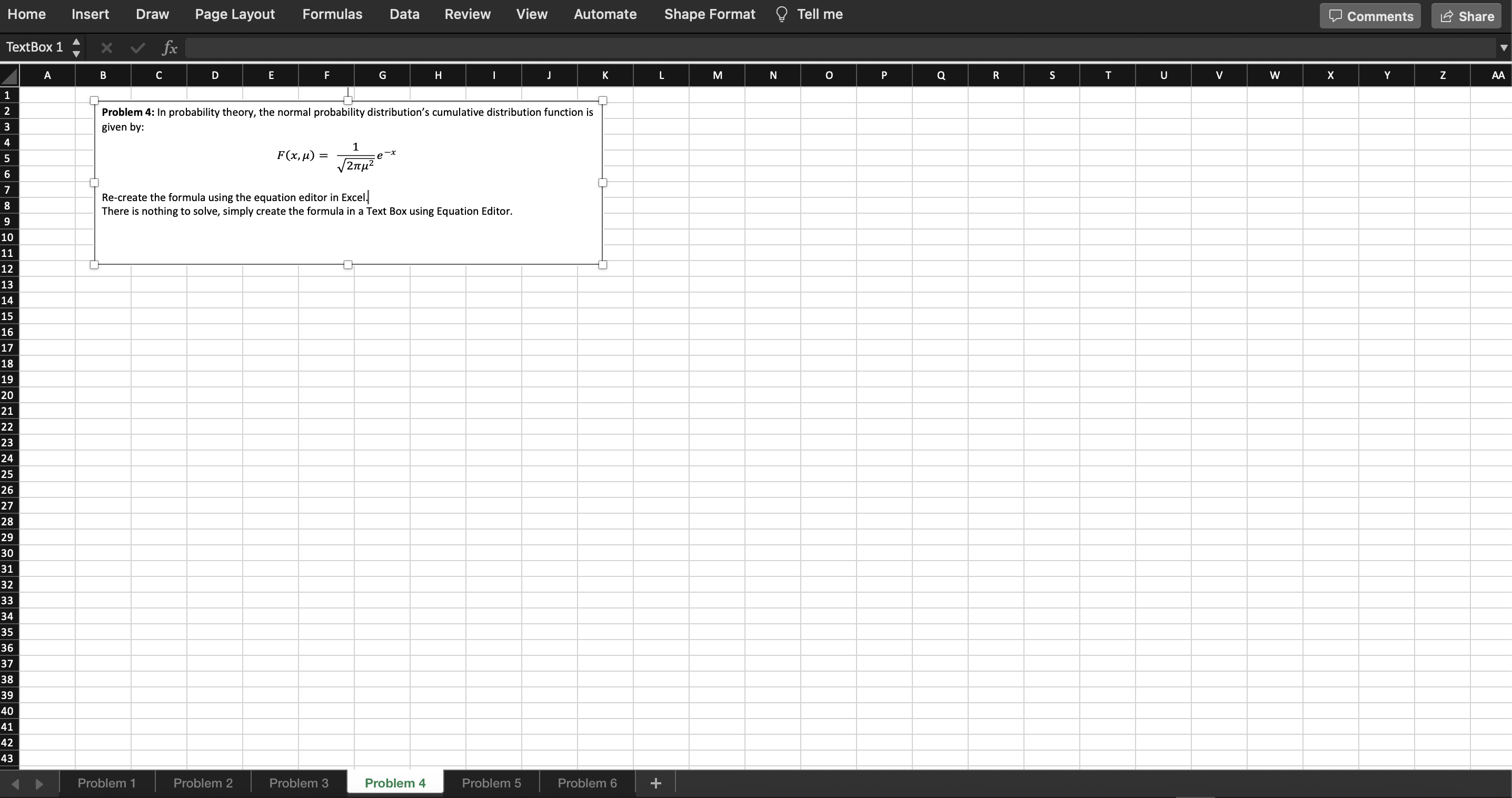The image size is (1512, 798).
Task: Open the Home ribbon tab
Action: coord(26,14)
